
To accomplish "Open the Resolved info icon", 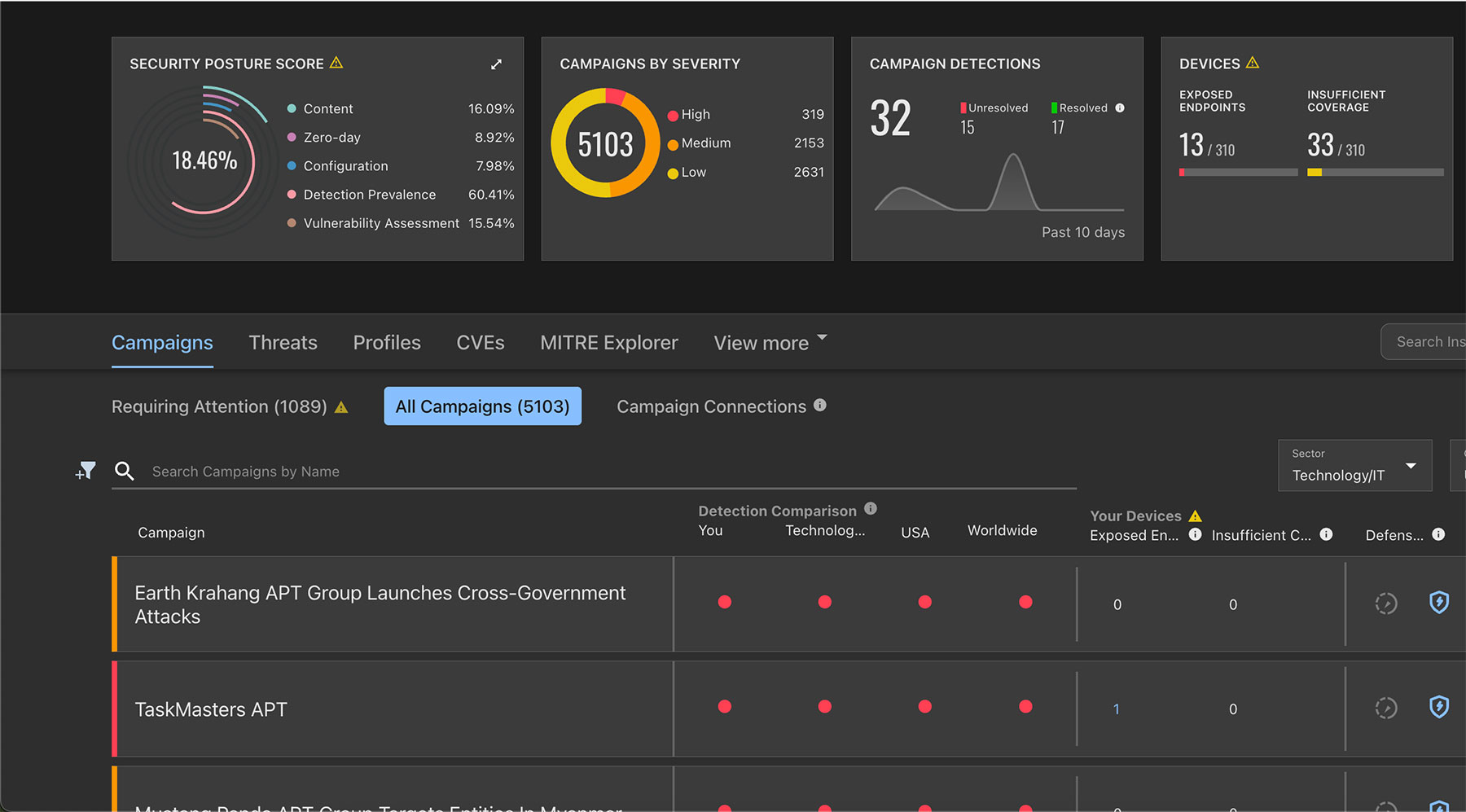I will pos(1120,108).
